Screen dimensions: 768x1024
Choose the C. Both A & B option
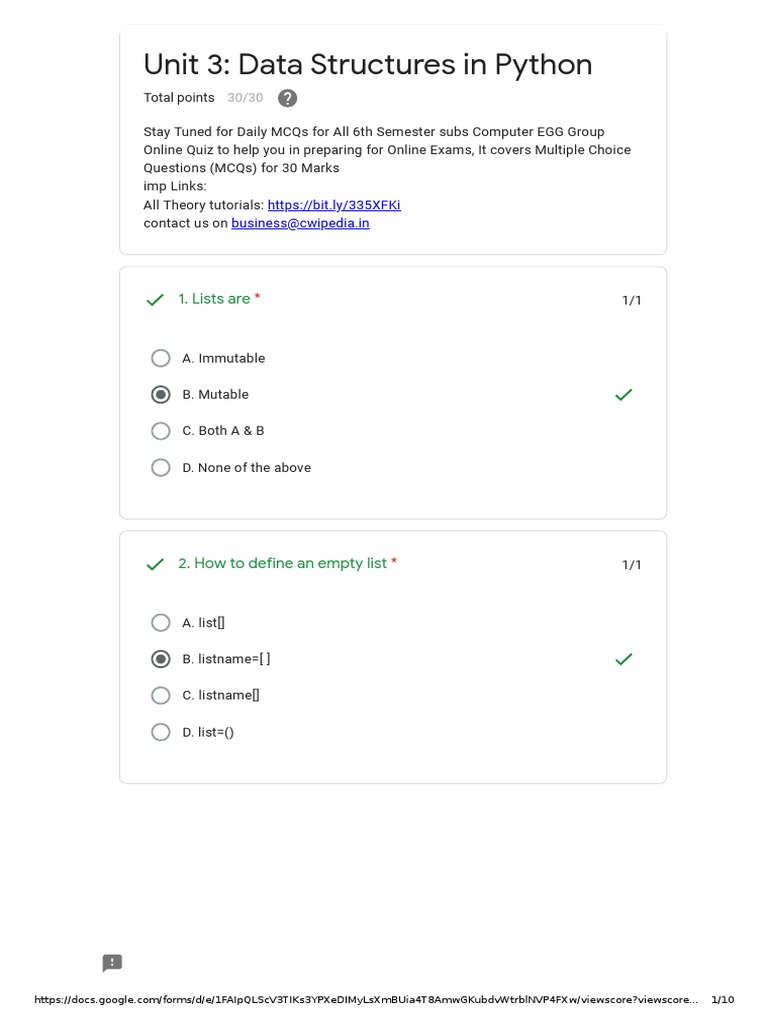160,431
